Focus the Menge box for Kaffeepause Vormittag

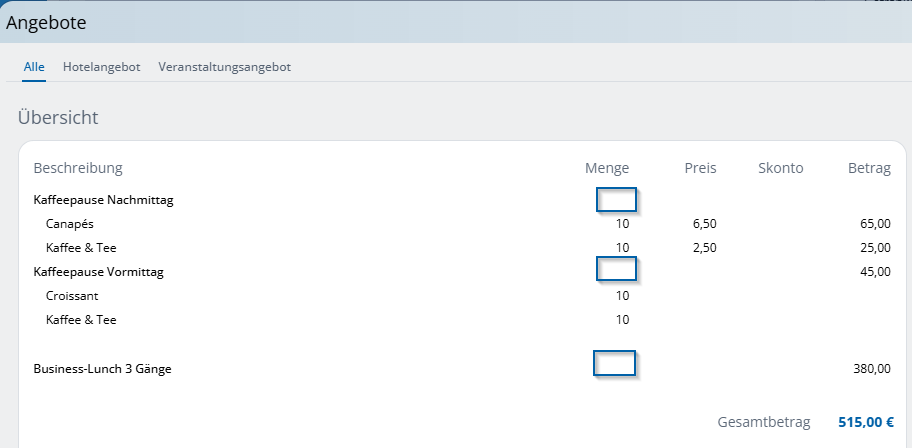pyautogui.click(x=616, y=269)
